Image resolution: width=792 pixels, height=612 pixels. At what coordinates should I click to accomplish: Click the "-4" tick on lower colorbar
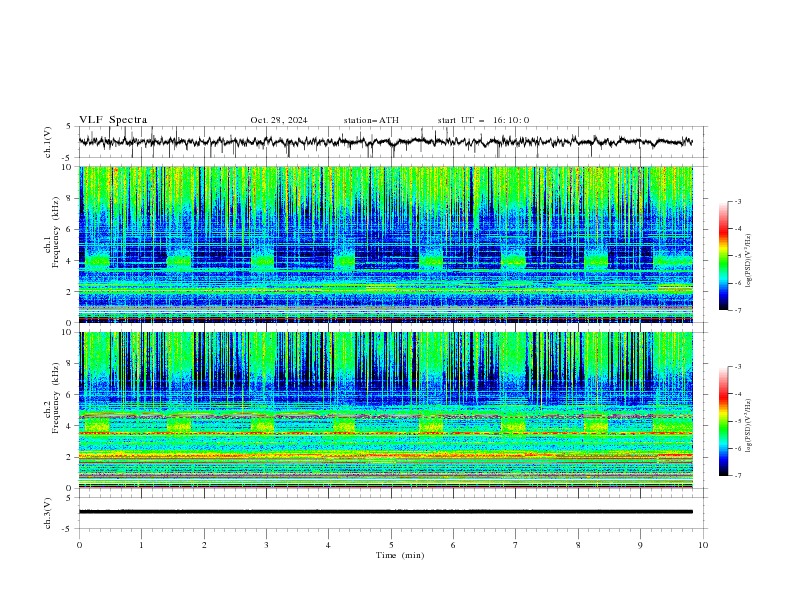738,394
